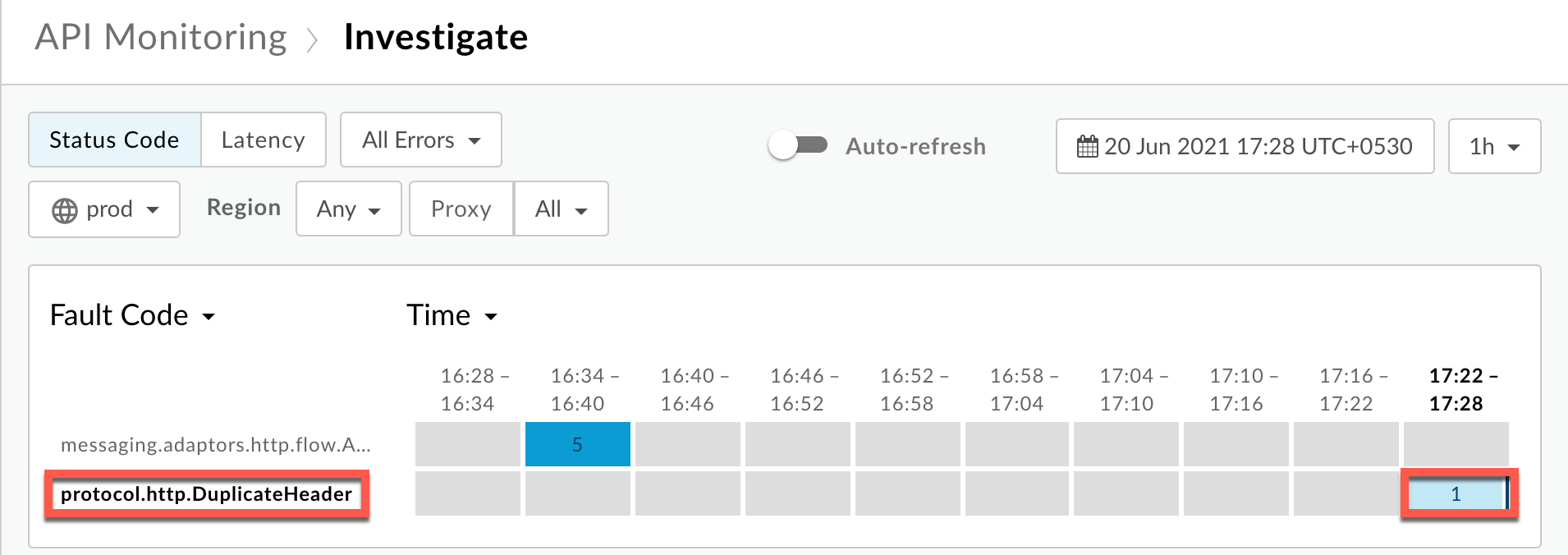The width and height of the screenshot is (1568, 555).
Task: Open the Region Any dropdown
Action: pos(348,209)
